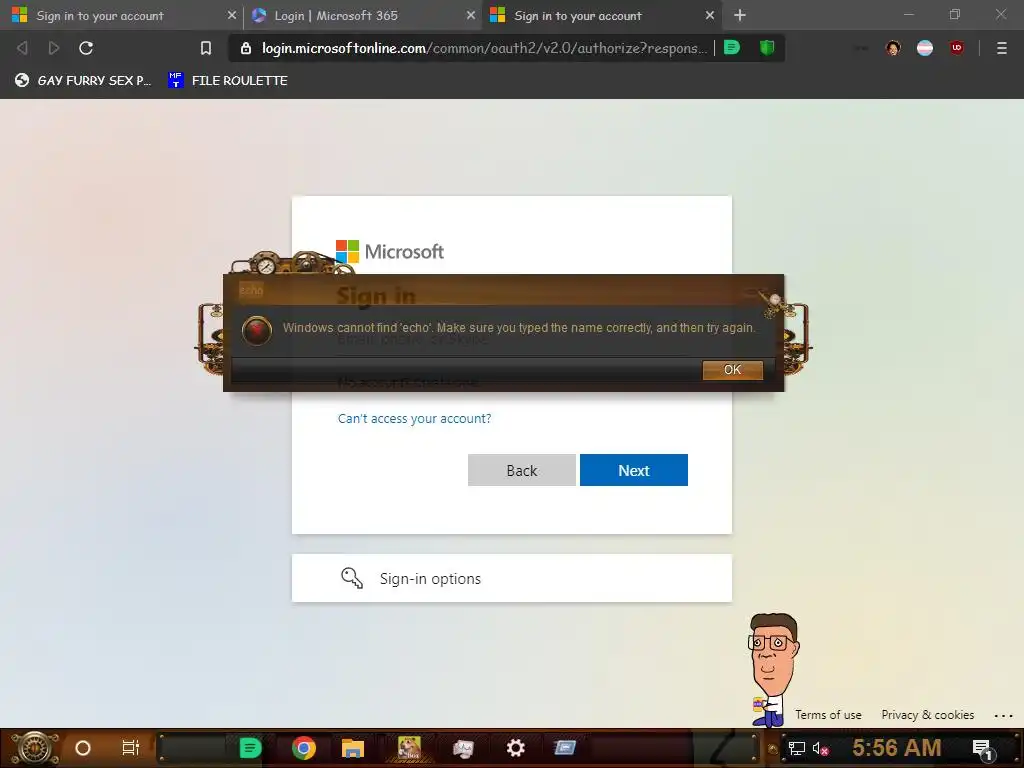The image size is (1024, 768).
Task: Click the login.microsoftonline.com address bar
Action: coord(484,48)
